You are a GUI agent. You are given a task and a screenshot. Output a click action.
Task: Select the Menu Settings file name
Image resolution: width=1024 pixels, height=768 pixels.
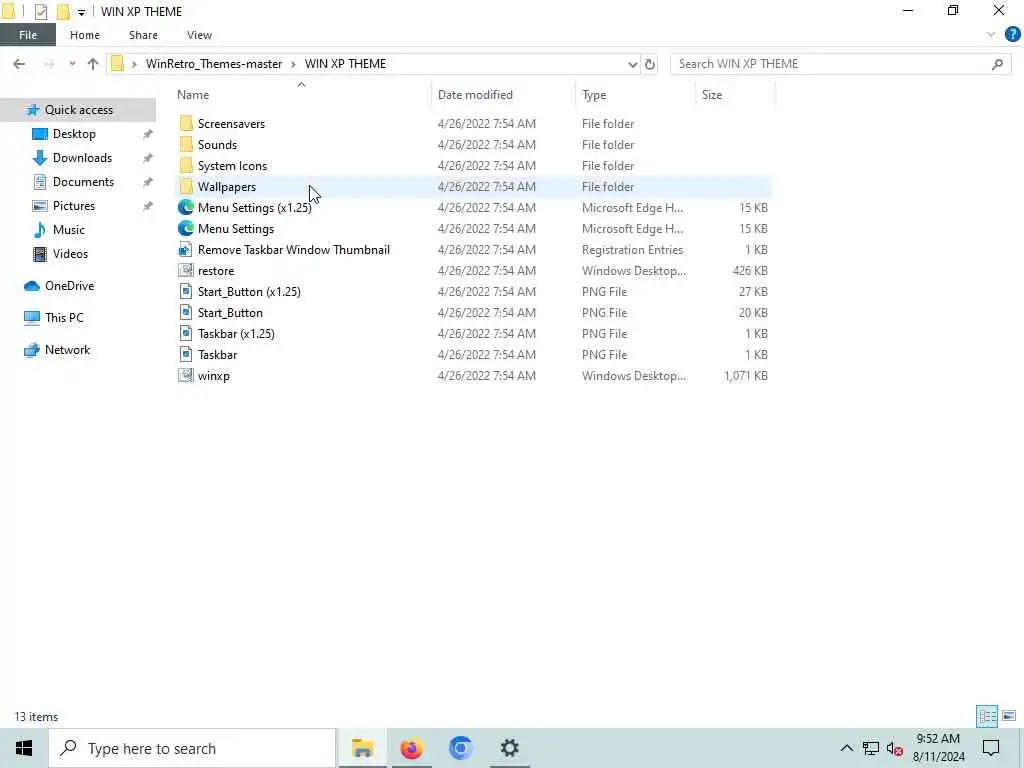[236, 229]
